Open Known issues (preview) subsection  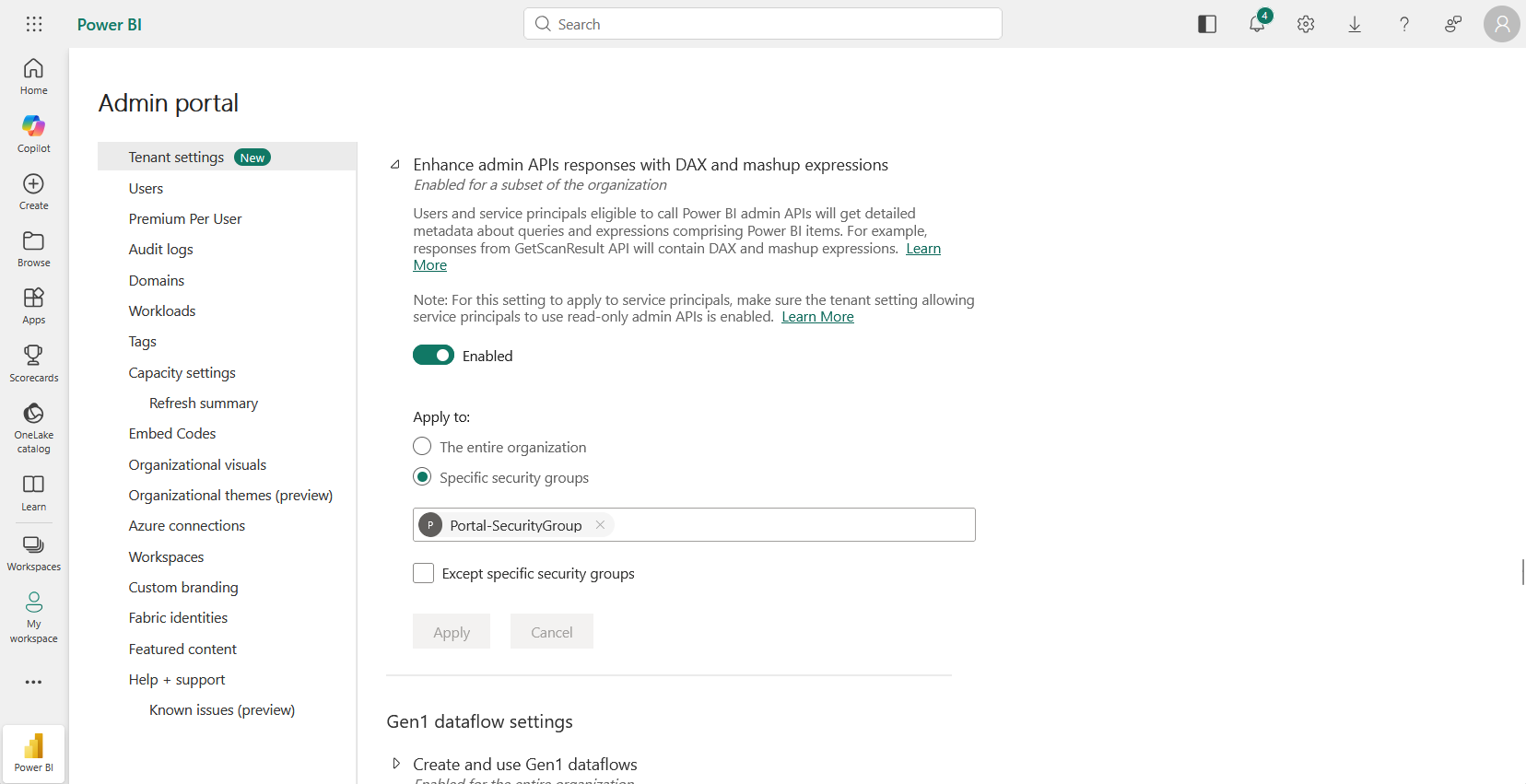coord(222,709)
